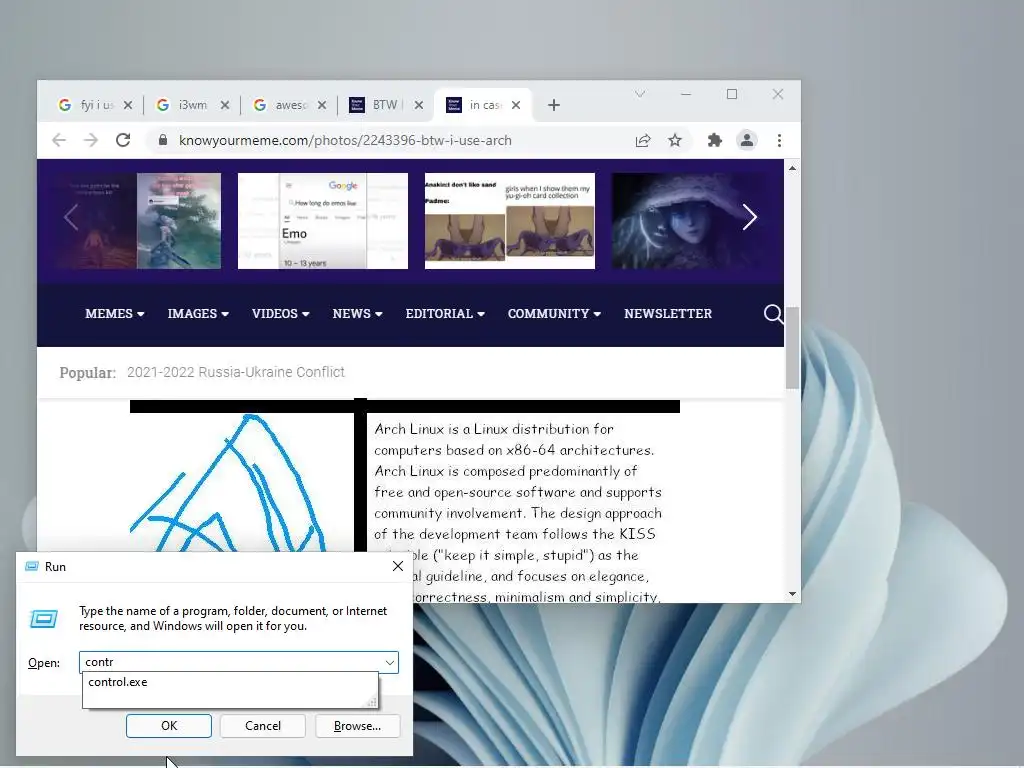
Task: Open a new tab with plus button
Action: pos(554,105)
